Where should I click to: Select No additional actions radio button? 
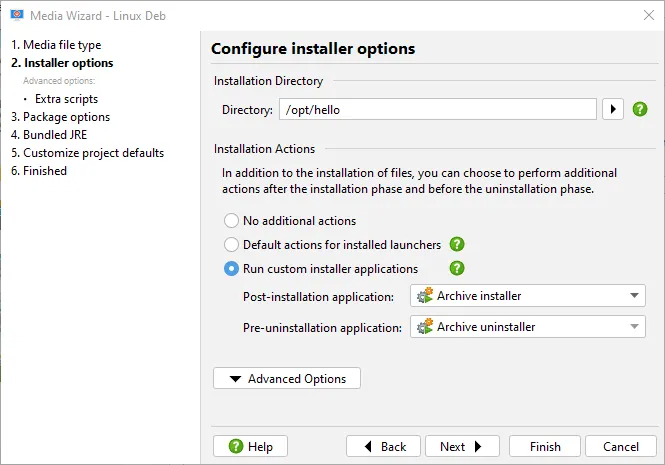[231, 221]
